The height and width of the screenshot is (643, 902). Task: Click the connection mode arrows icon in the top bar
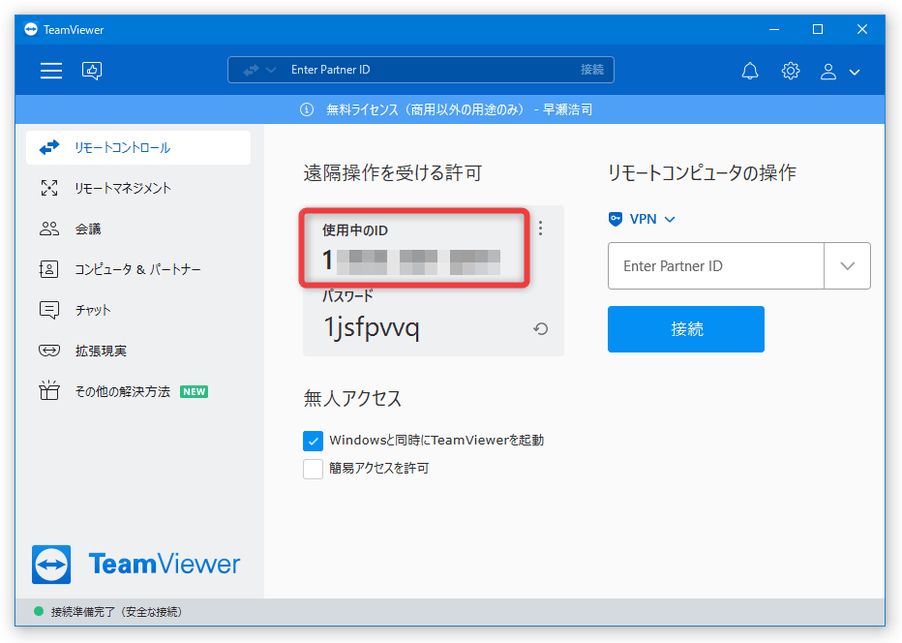(x=251, y=70)
